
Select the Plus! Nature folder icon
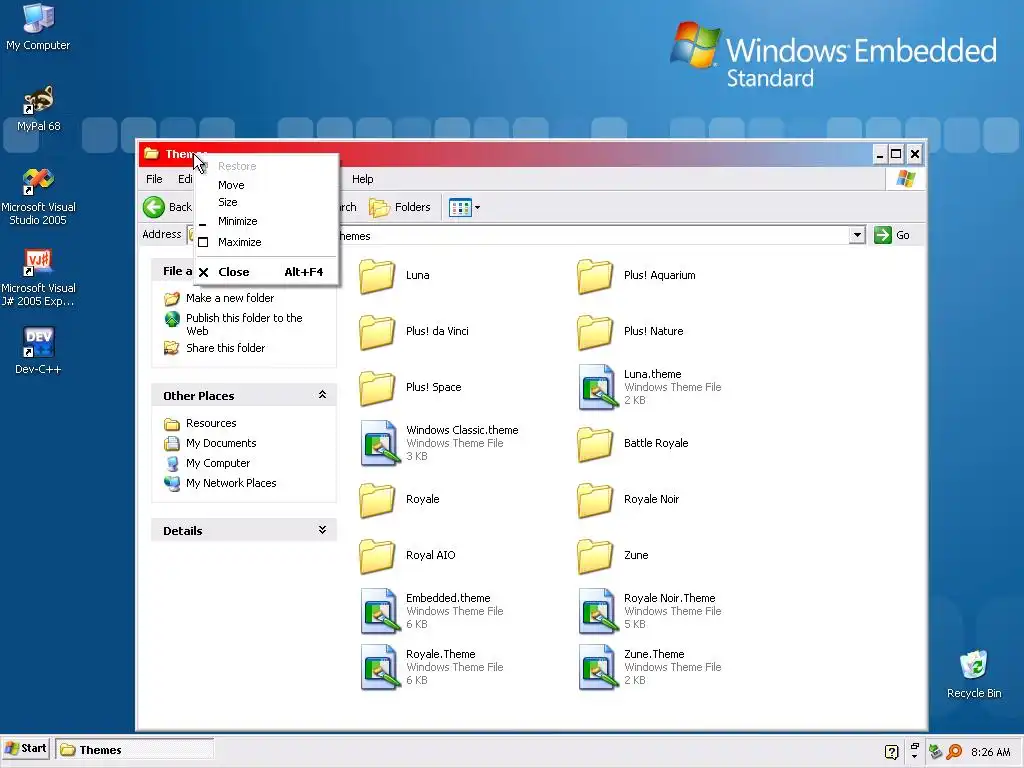pyautogui.click(x=595, y=332)
